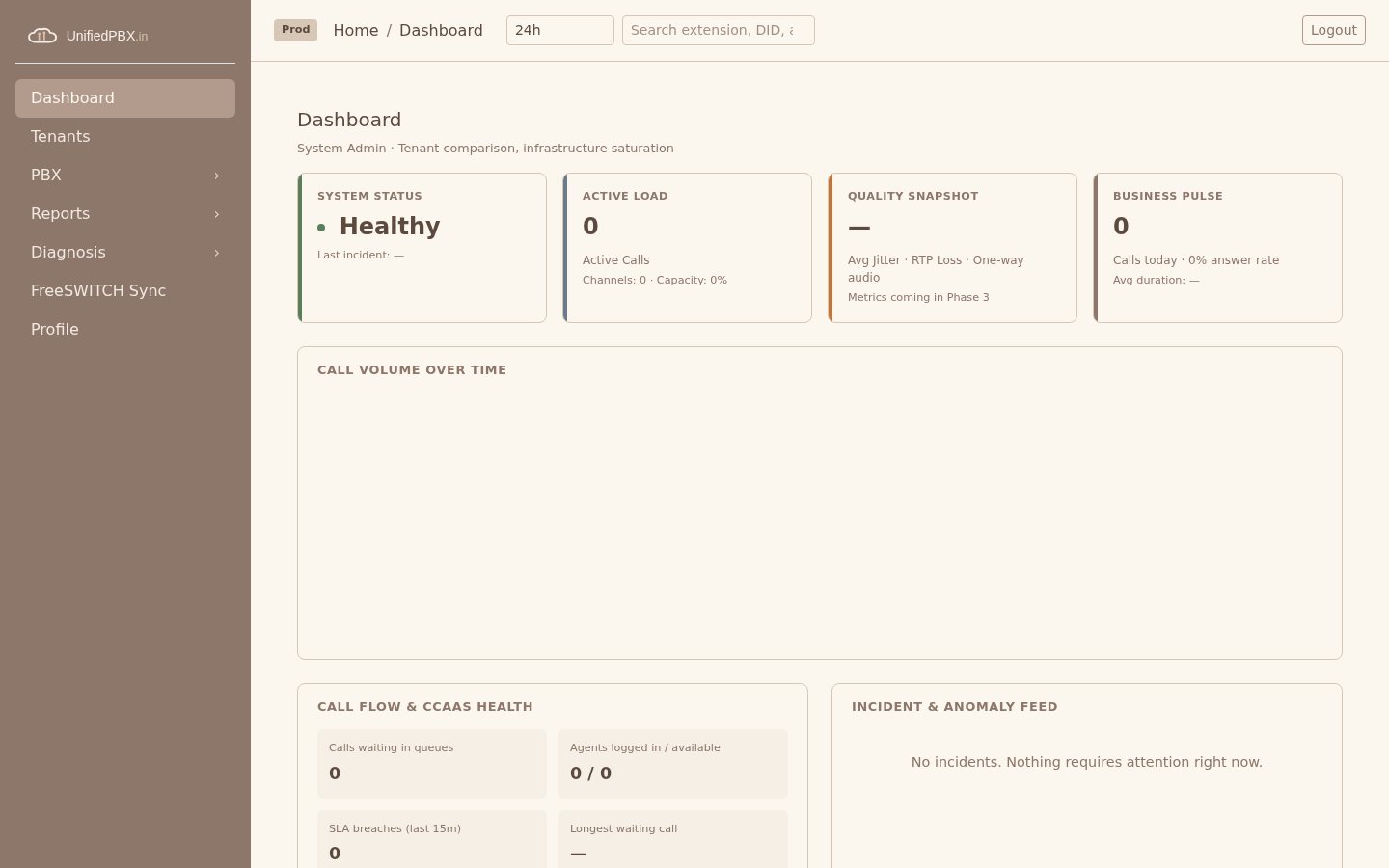The image size is (1389, 868).
Task: Click the 'Active Calls' label
Action: [616, 260]
